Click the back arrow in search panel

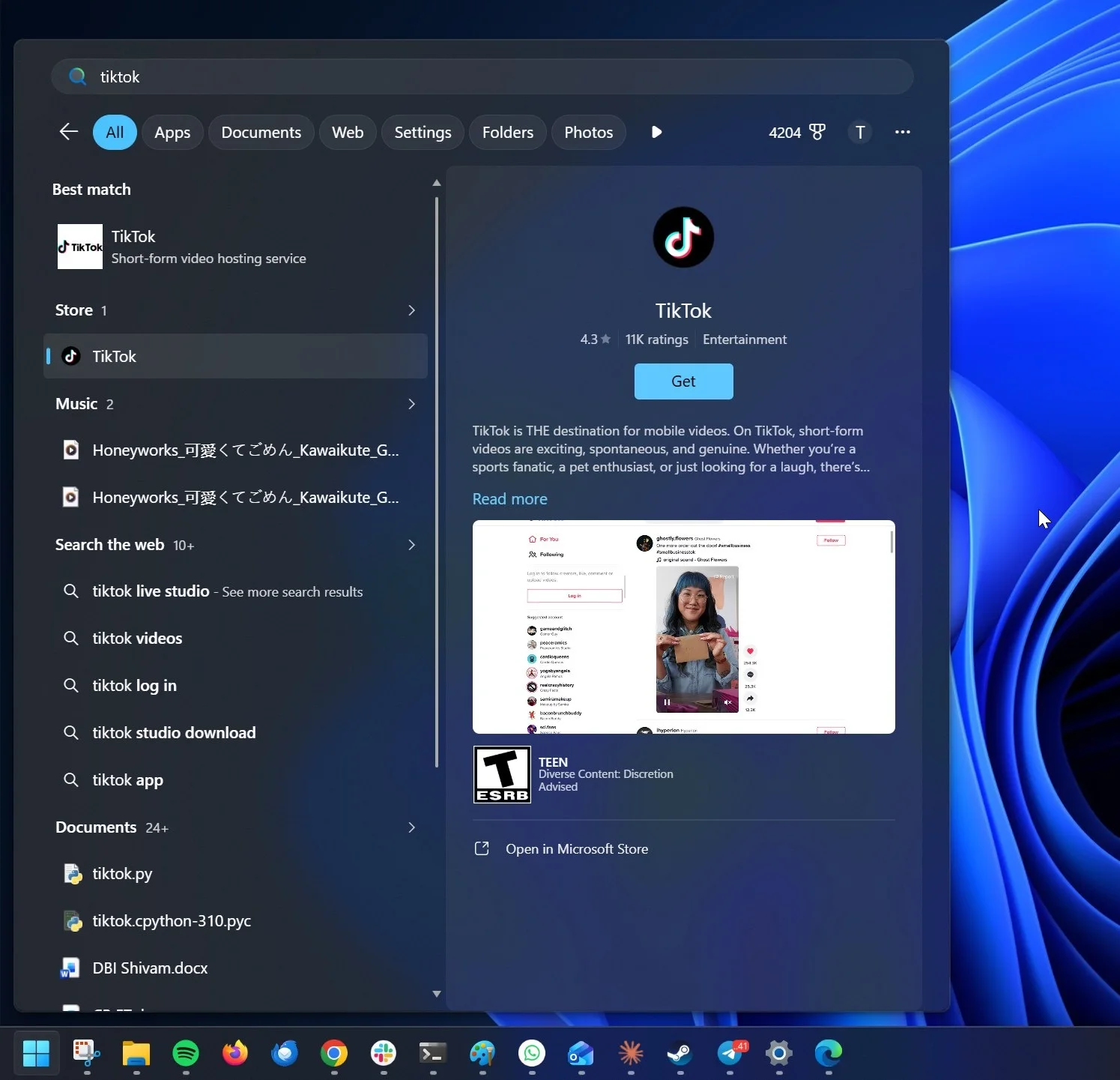tap(69, 132)
